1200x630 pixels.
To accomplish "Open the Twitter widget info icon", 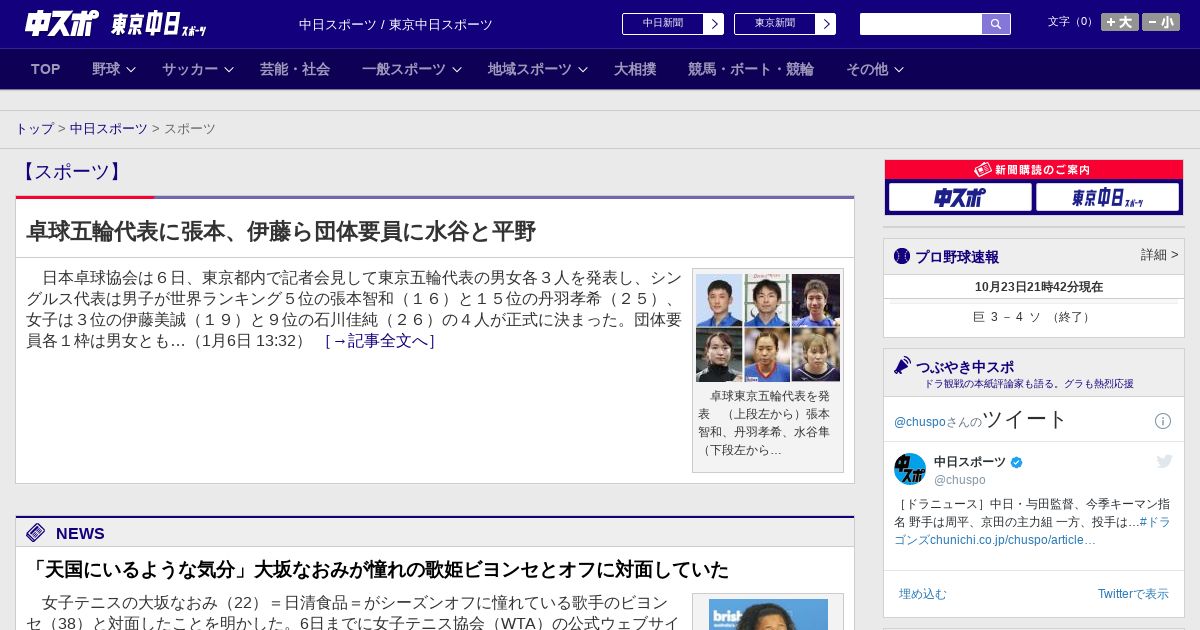I will point(1163,421).
